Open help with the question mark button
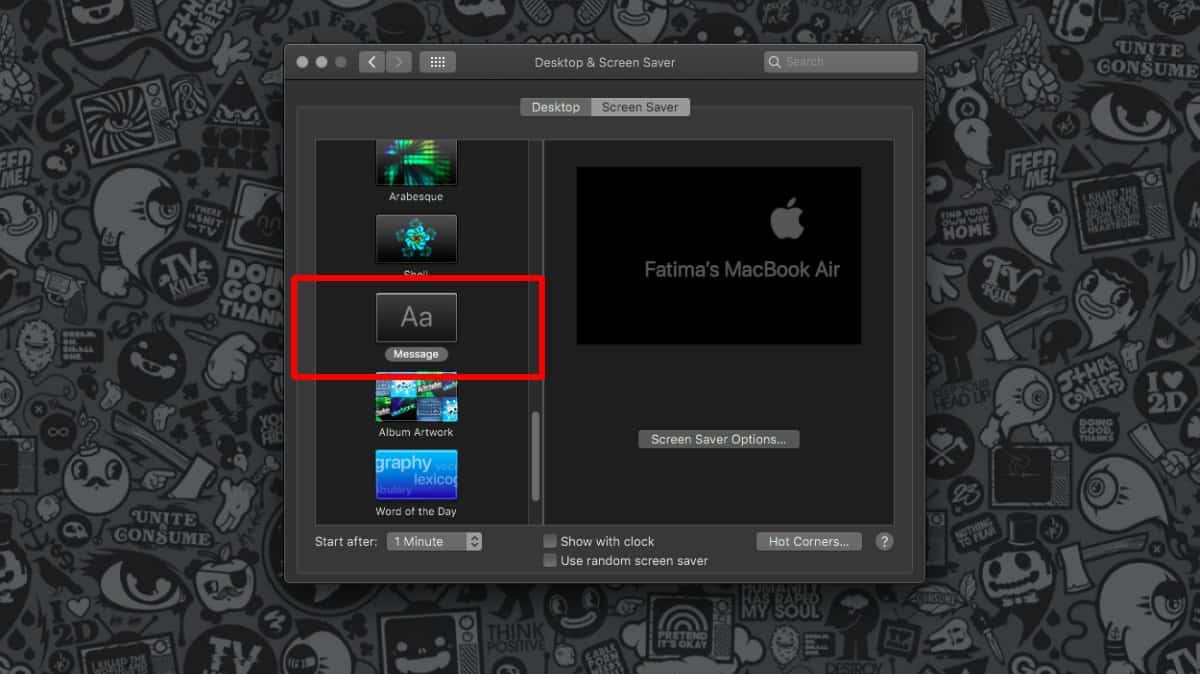The height and width of the screenshot is (674, 1200). pyautogui.click(x=884, y=541)
